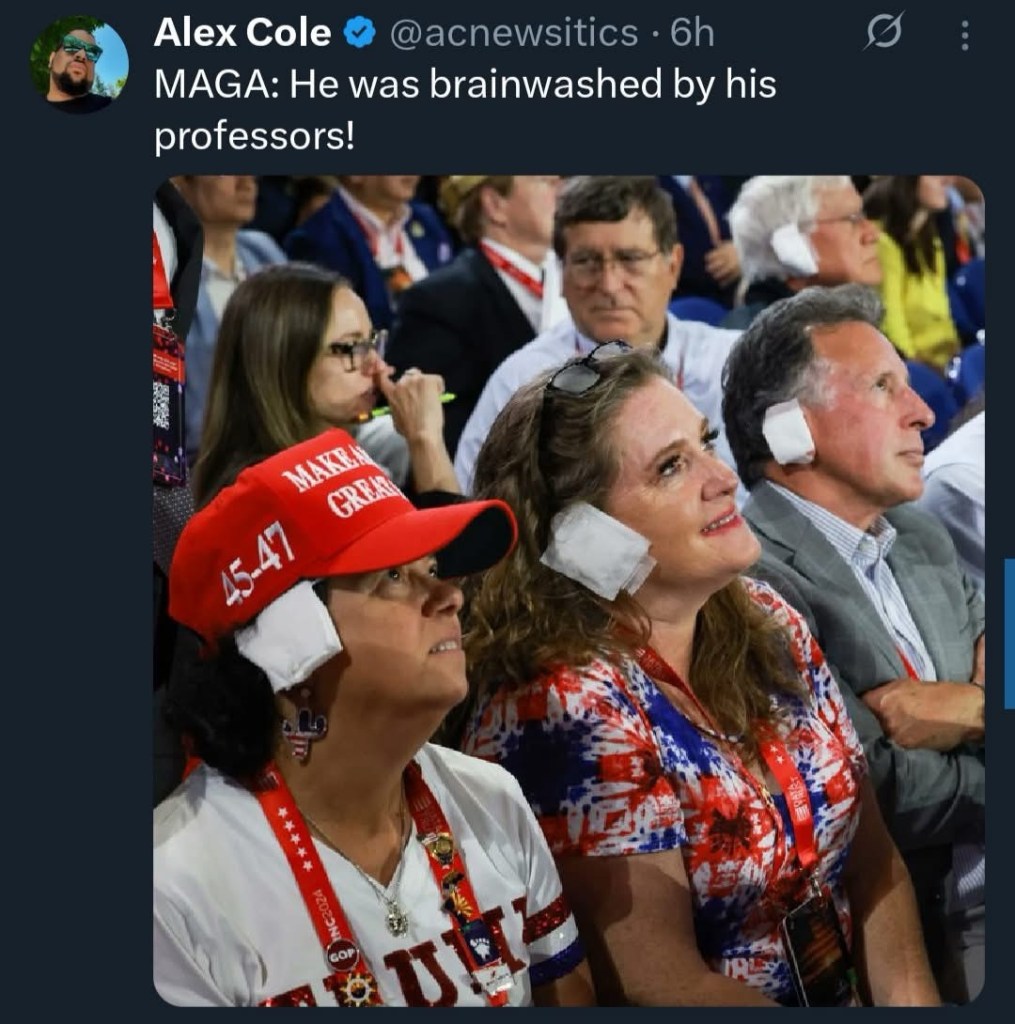Open the @acnewsitics handle link
The image size is (1015, 1024).
pyautogui.click(x=513, y=34)
